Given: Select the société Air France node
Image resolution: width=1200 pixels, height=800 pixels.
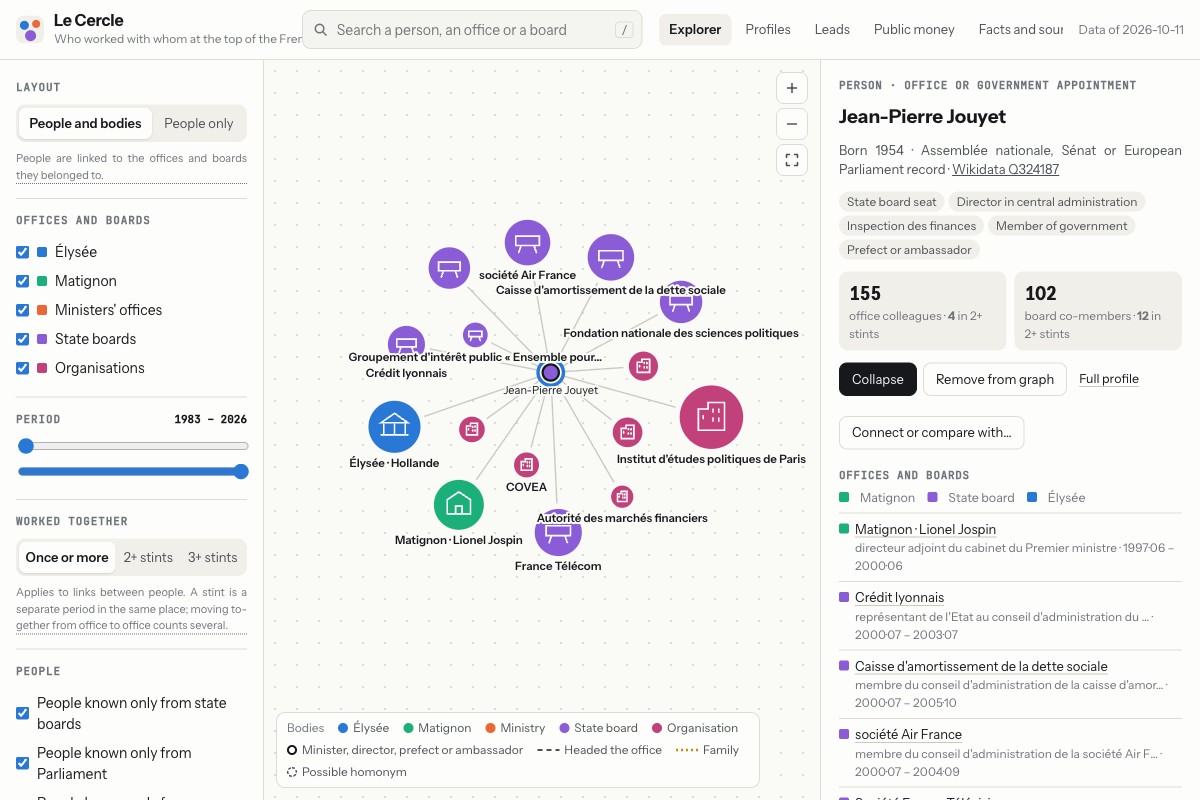Looking at the screenshot, I should click(x=527, y=244).
